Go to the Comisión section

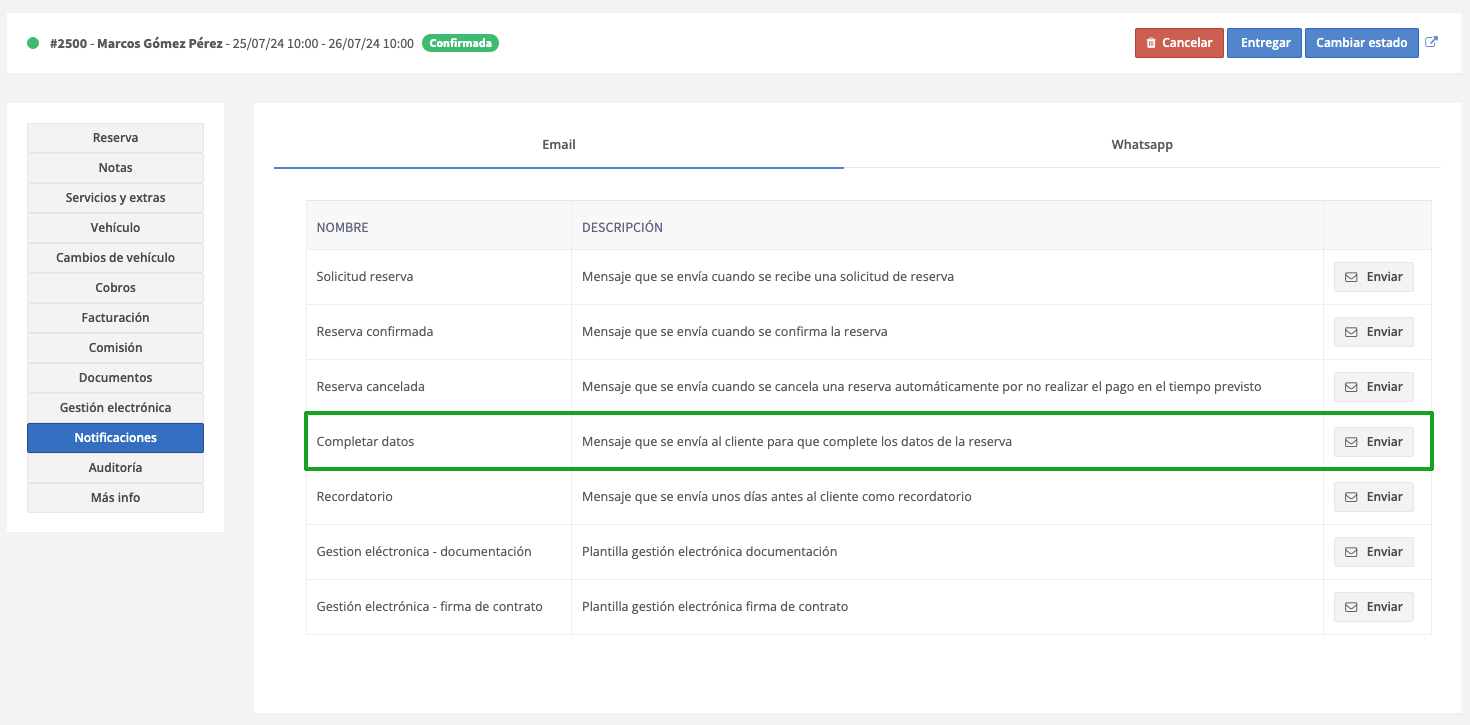(115, 348)
